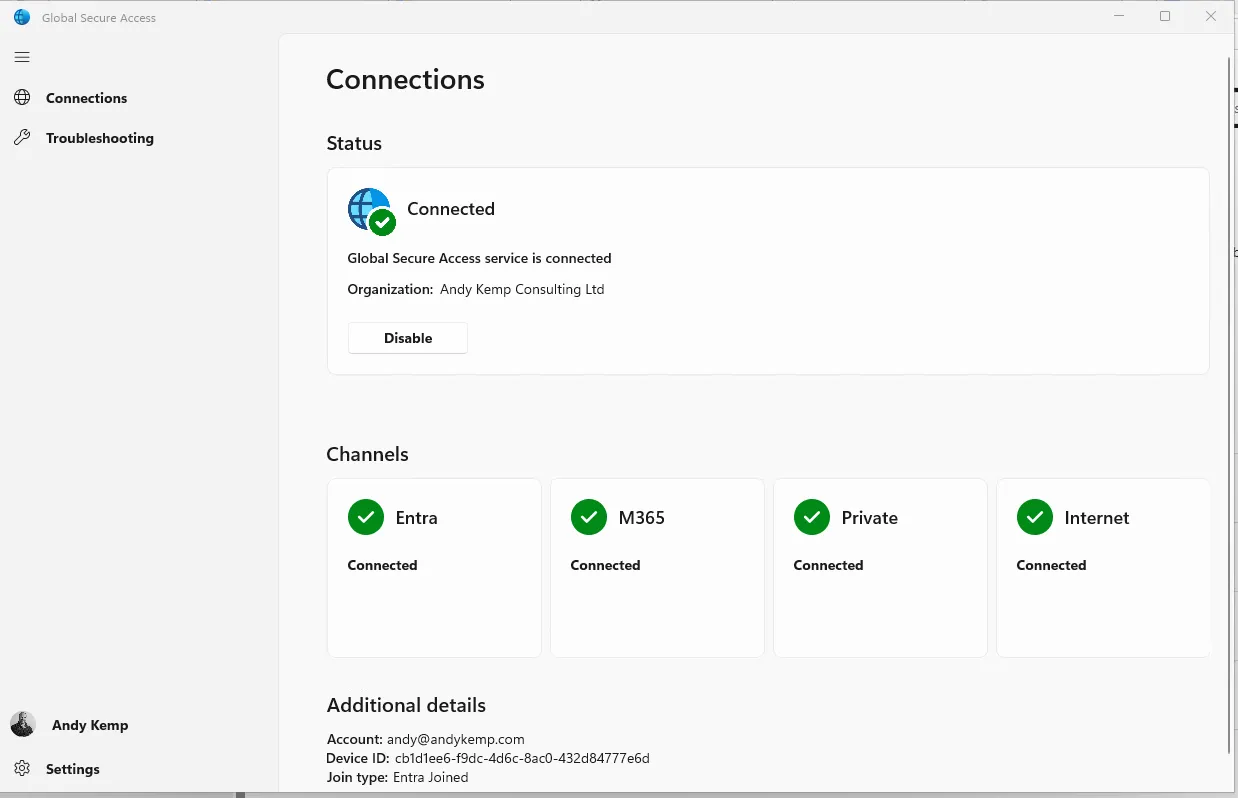1238x798 pixels.
Task: Click Connected status under Internet
Action: [x=1051, y=565]
